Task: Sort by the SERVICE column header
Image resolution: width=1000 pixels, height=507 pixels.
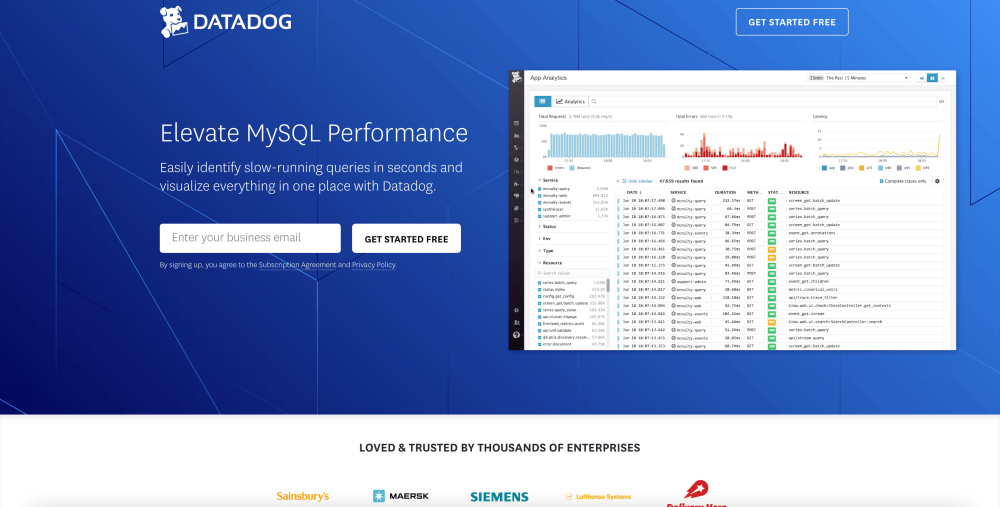Action: coord(678,192)
